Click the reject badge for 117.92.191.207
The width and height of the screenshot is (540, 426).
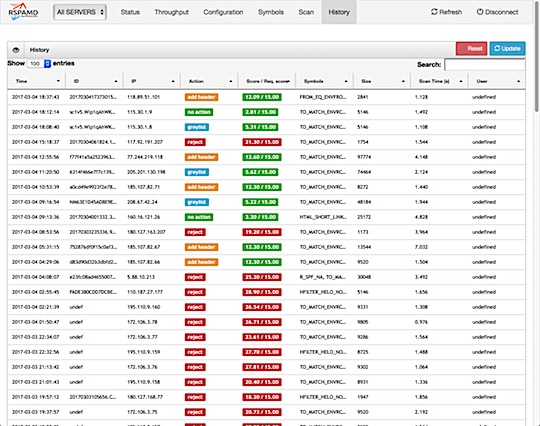[195, 142]
